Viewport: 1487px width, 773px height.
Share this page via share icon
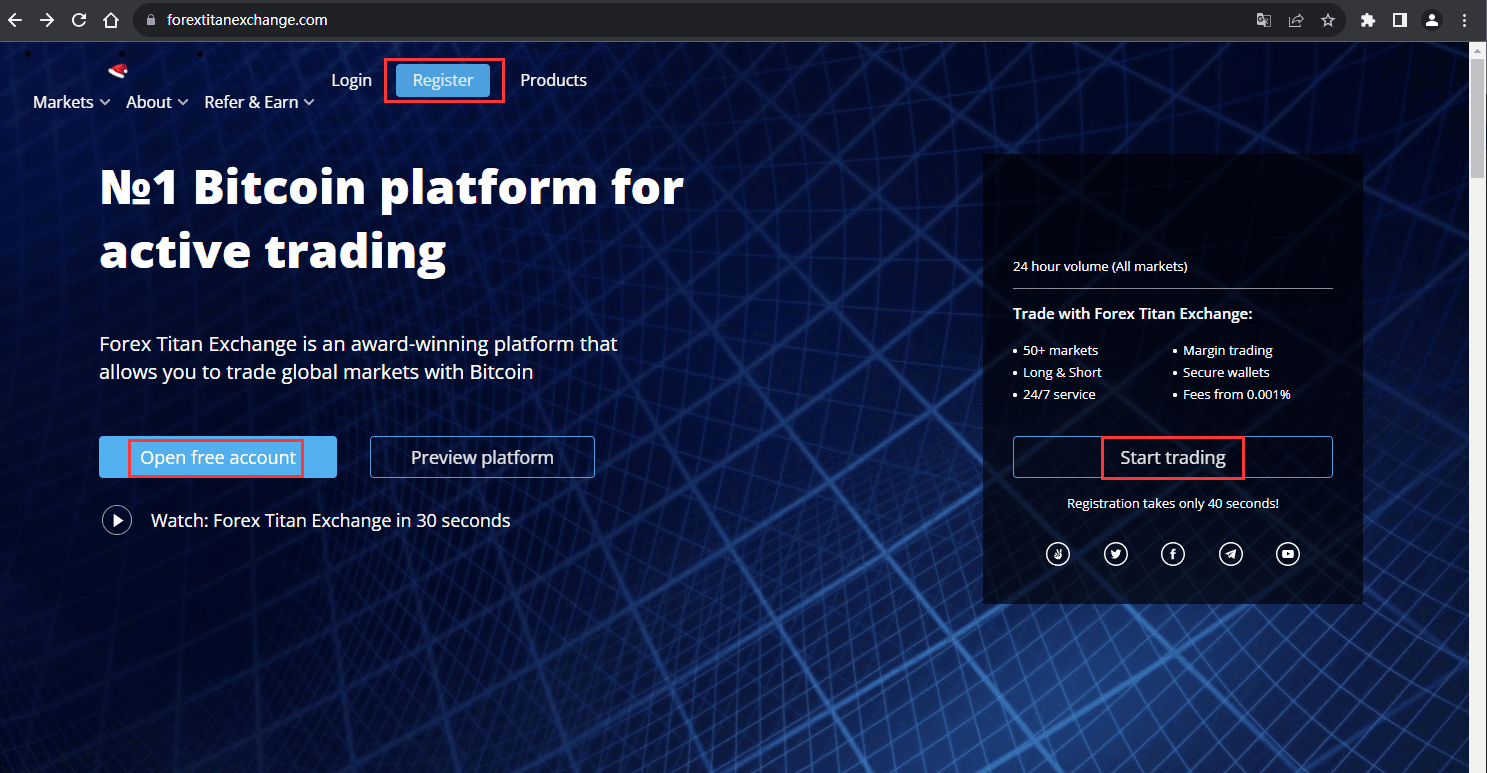(x=1296, y=20)
